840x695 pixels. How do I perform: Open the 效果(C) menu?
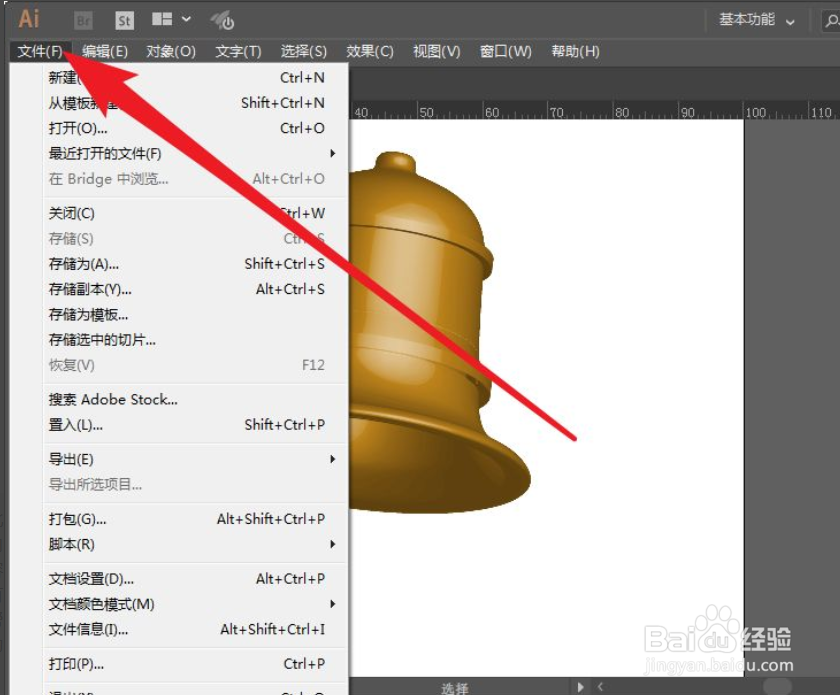pos(370,51)
